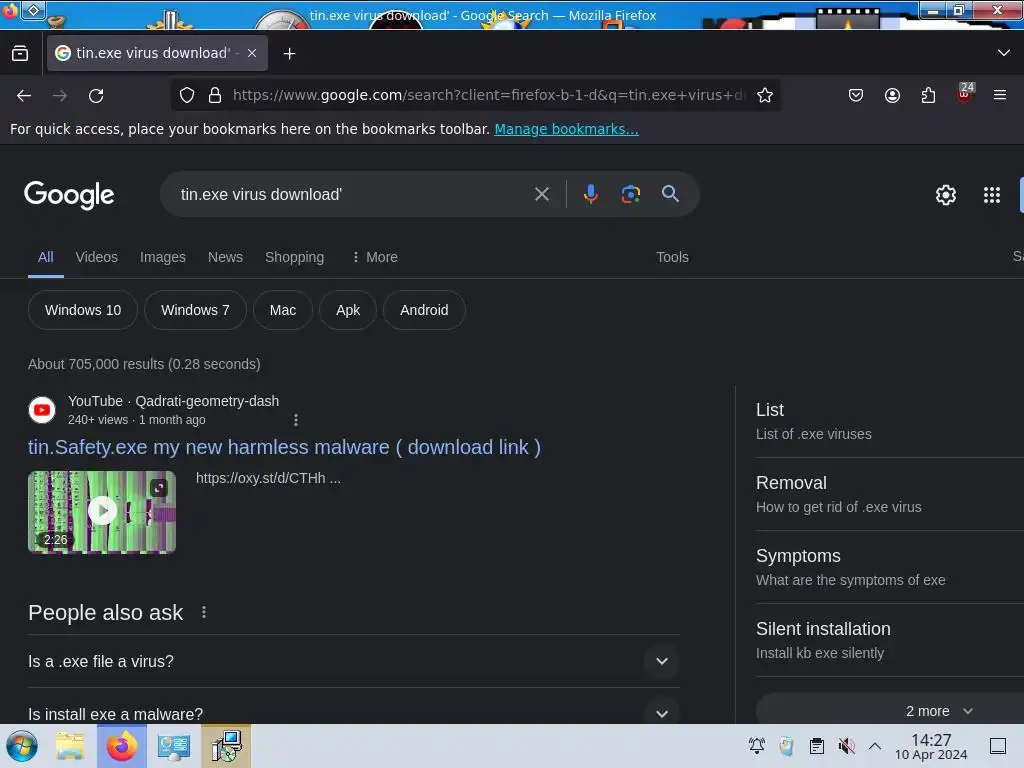1024x768 pixels.
Task: View site security lock icon info
Action: click(x=215, y=95)
